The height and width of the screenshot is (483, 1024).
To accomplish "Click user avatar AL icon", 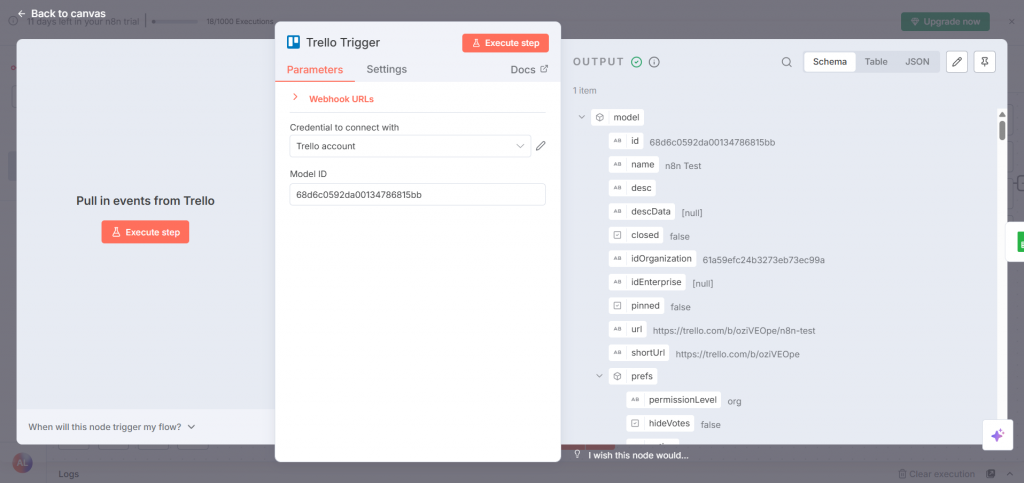I will [x=22, y=463].
